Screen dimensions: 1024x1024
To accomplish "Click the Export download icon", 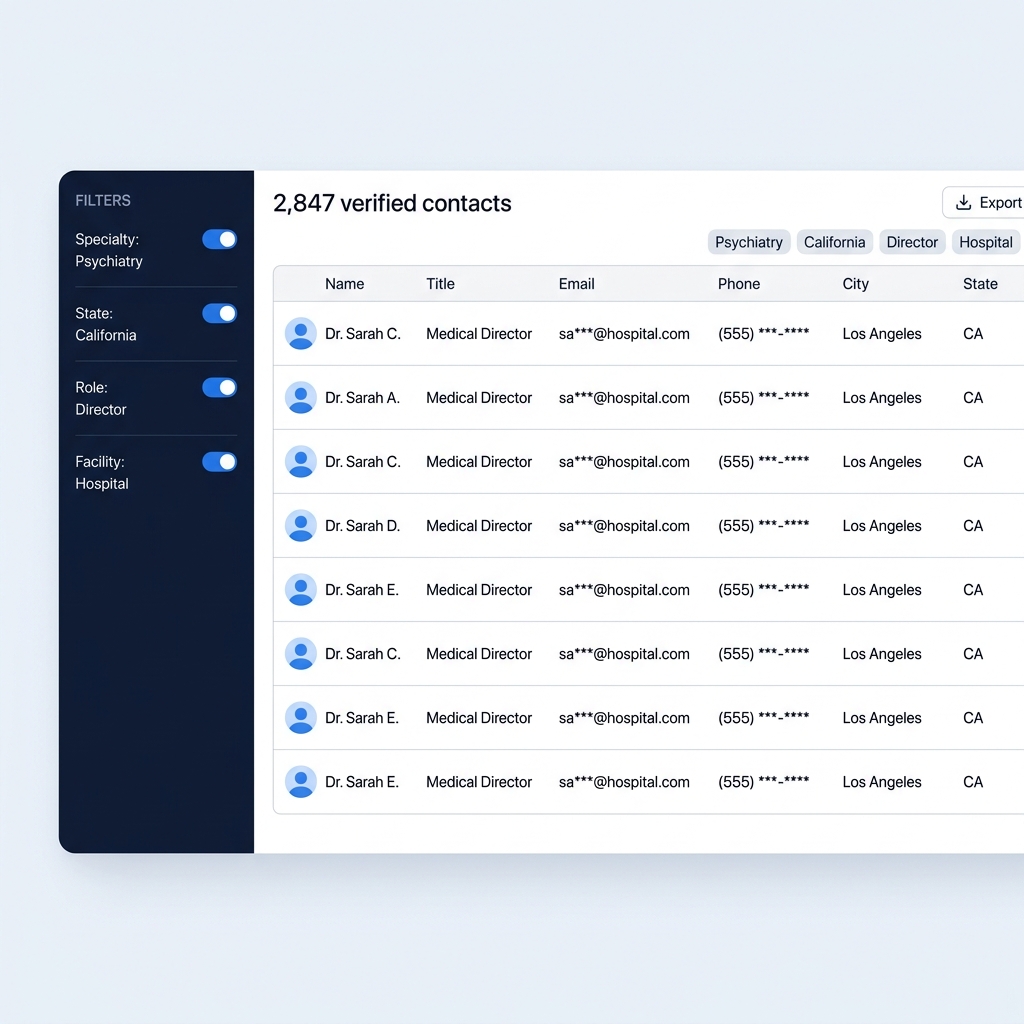I will click(x=963, y=202).
